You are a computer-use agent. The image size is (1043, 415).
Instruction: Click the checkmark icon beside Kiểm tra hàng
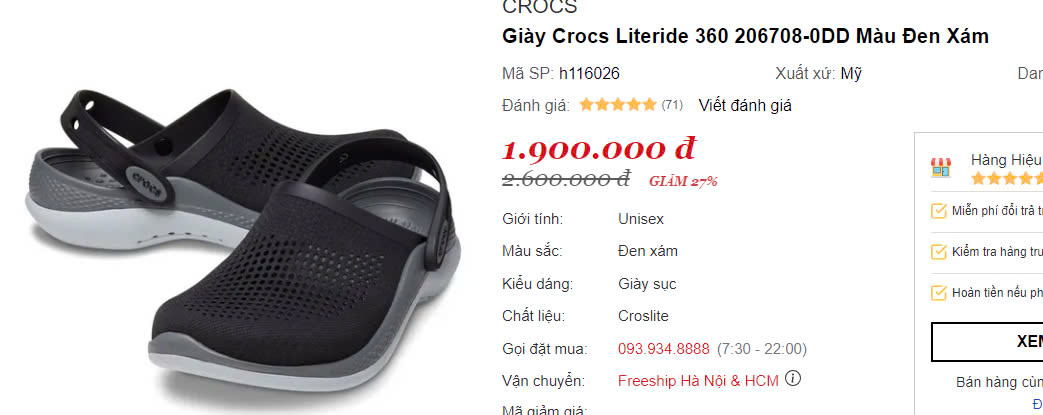939,252
